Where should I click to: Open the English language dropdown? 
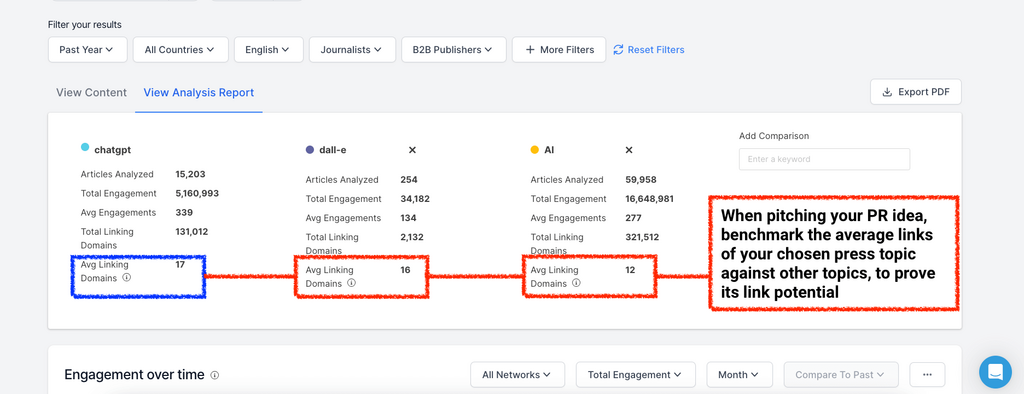[x=268, y=50]
